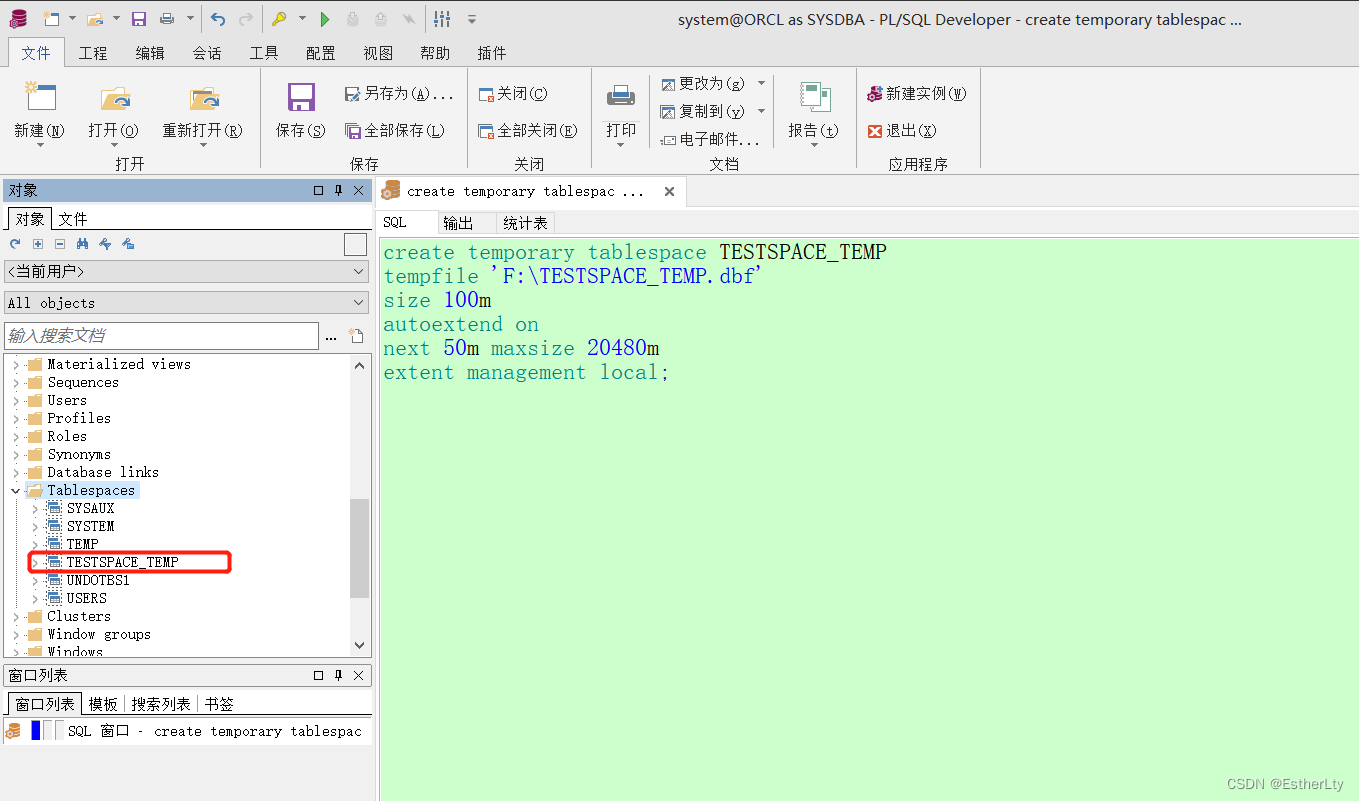Click the ribbon 报告 (Report) icon

tap(814, 97)
